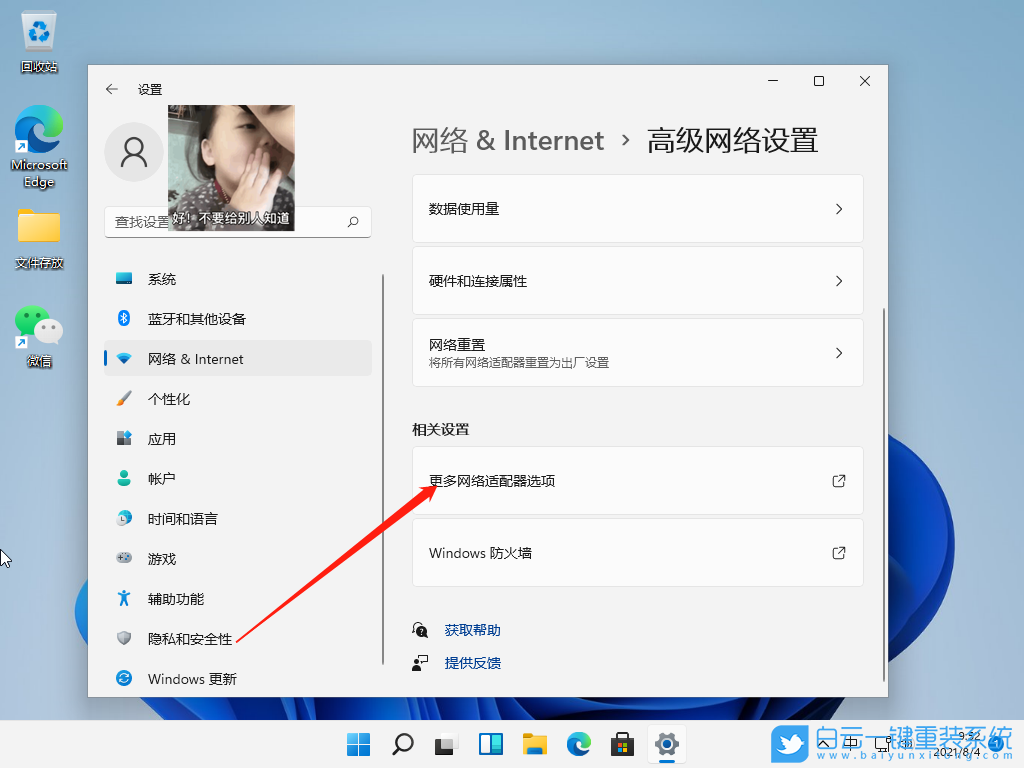Image resolution: width=1024 pixels, height=768 pixels.
Task: Expand the 网络重置 section
Action: (x=637, y=352)
